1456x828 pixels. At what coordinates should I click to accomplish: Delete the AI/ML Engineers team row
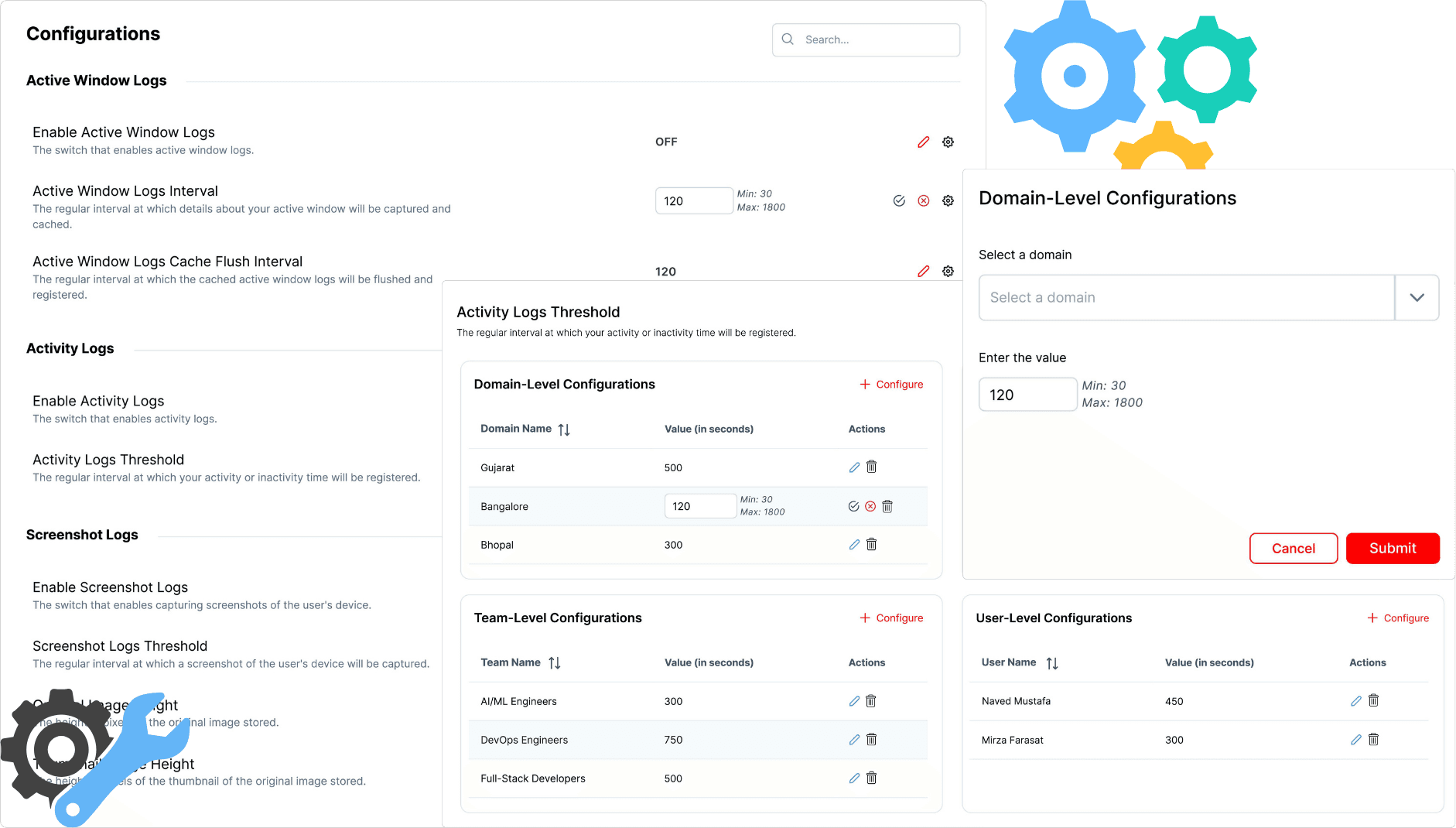[871, 700]
